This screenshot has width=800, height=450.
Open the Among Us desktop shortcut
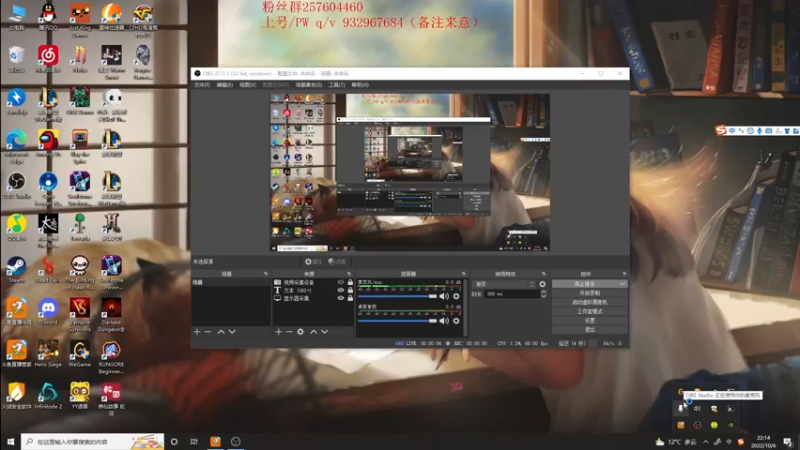pyautogui.click(x=48, y=143)
